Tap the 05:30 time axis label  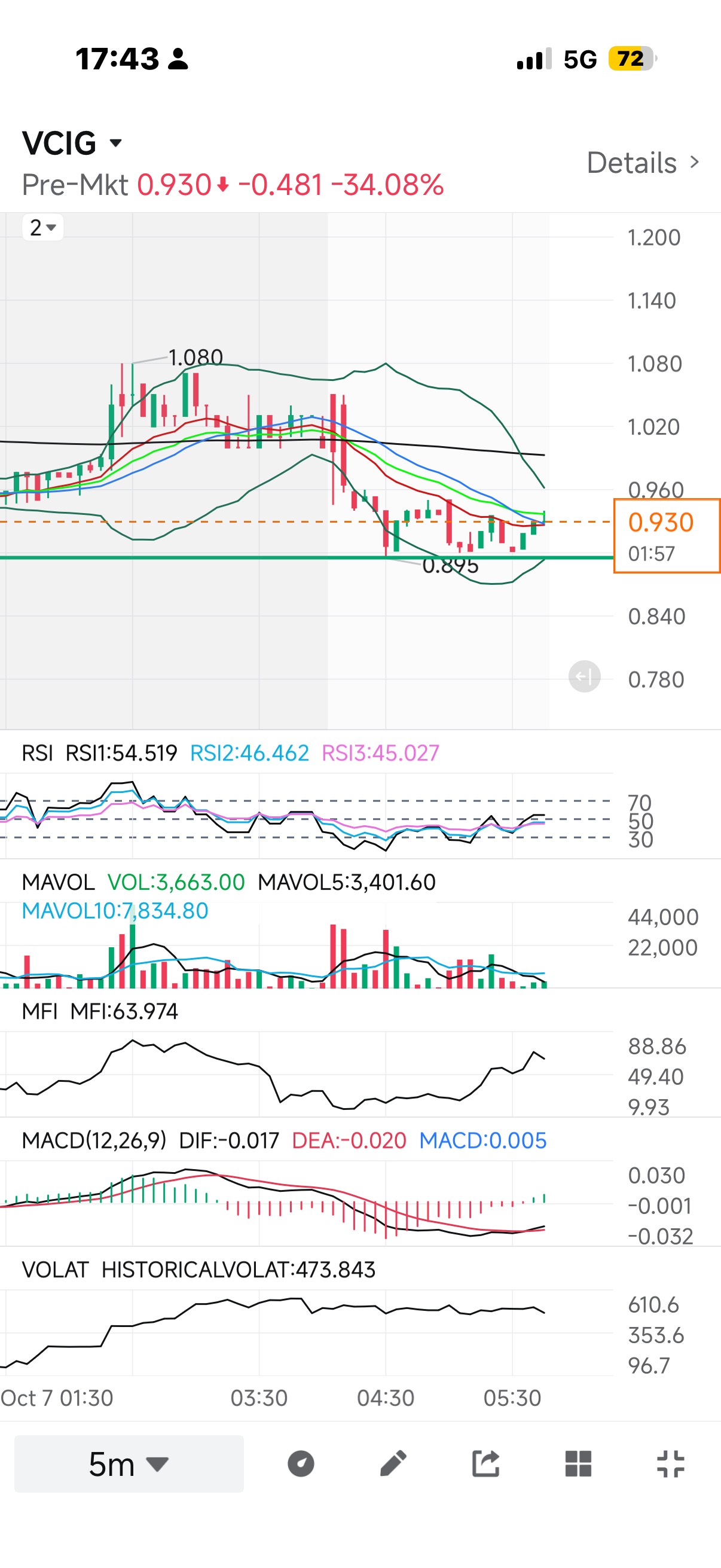click(x=512, y=1398)
